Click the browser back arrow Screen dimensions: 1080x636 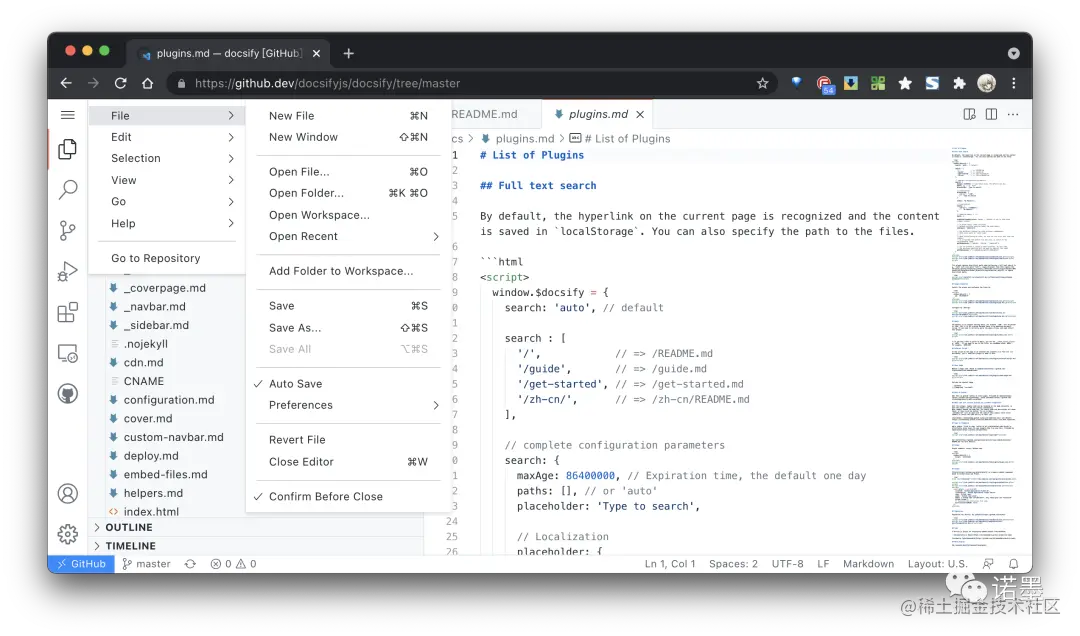click(x=66, y=83)
